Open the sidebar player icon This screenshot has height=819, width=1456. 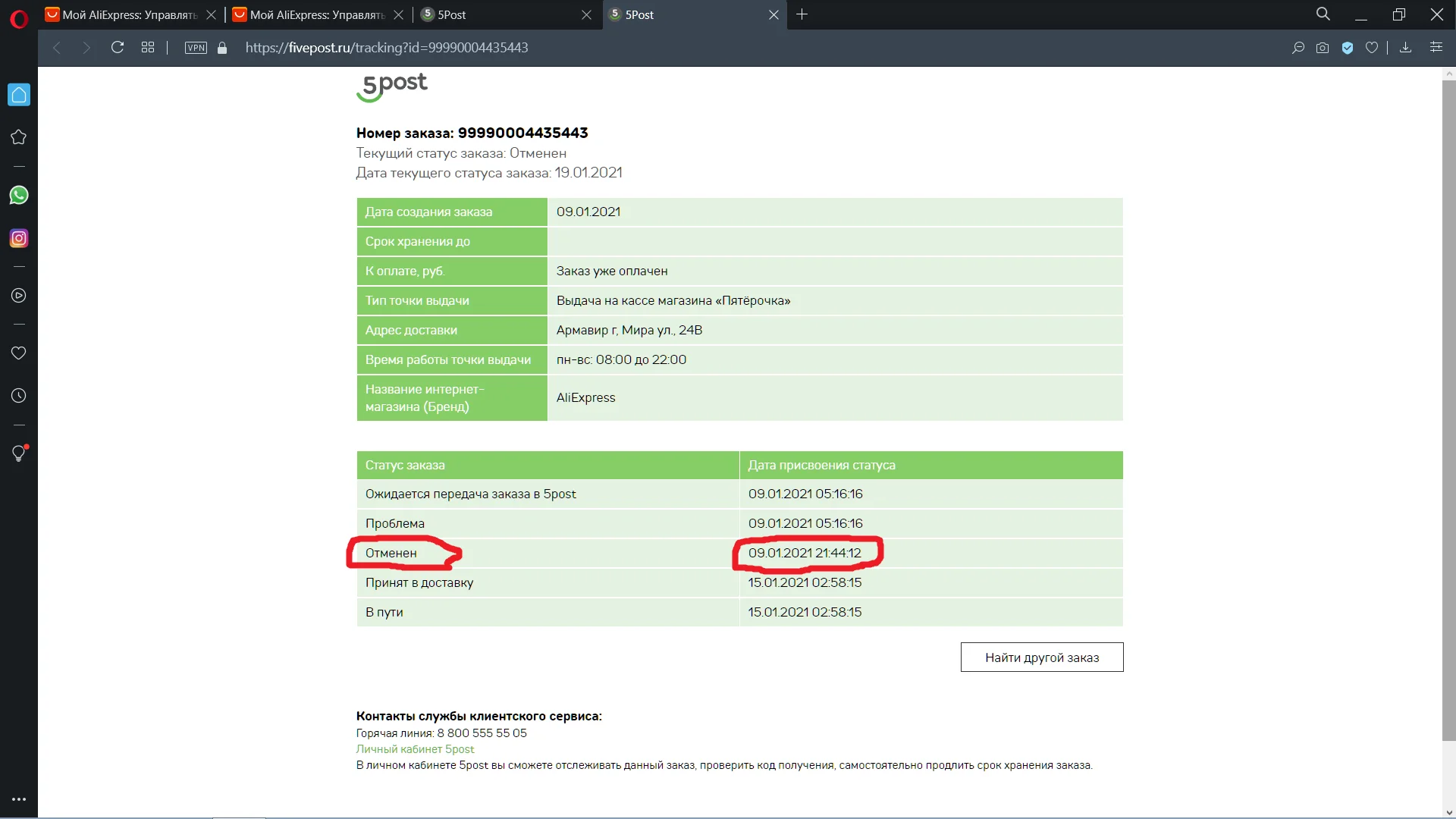19,296
